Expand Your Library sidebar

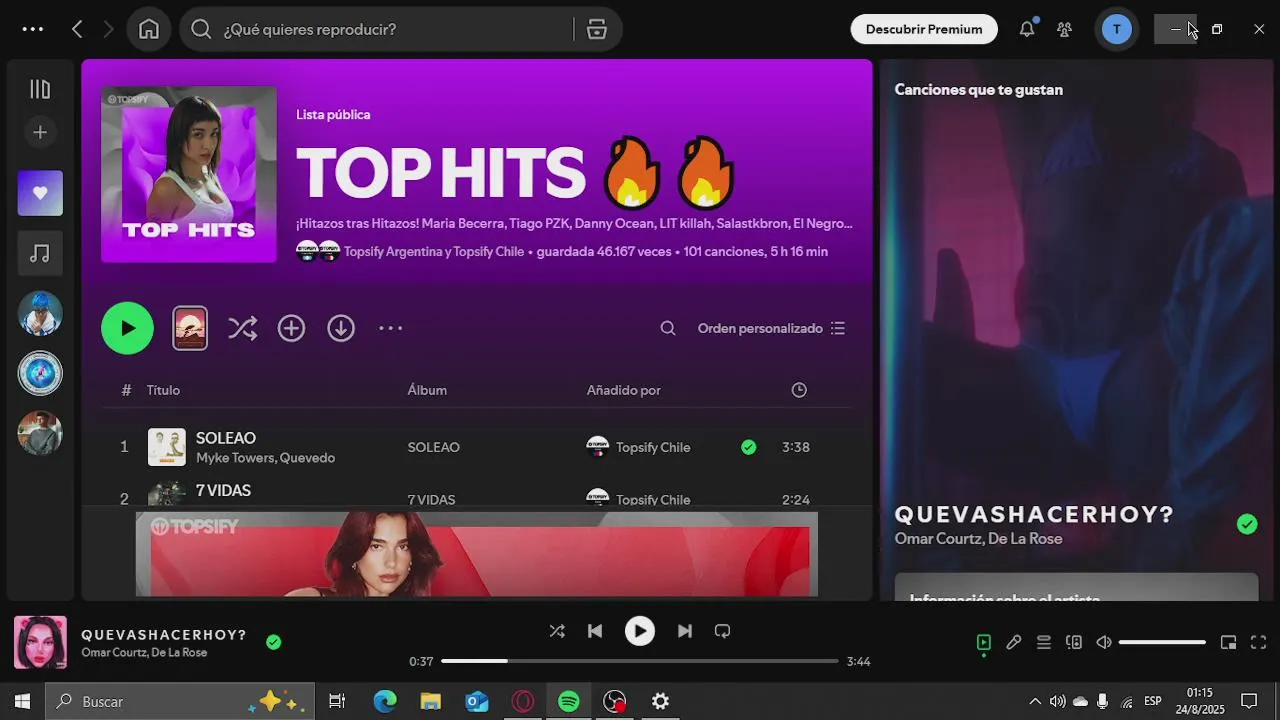40,89
